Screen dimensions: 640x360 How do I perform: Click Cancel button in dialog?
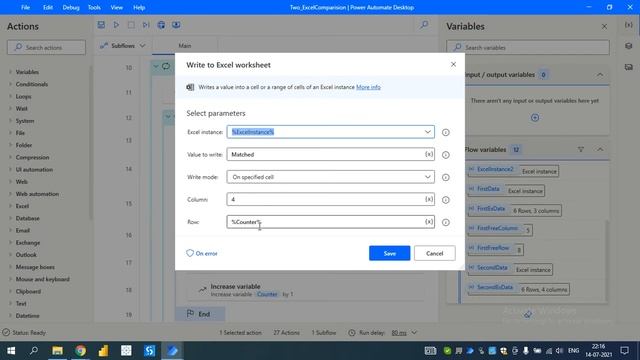coord(434,253)
